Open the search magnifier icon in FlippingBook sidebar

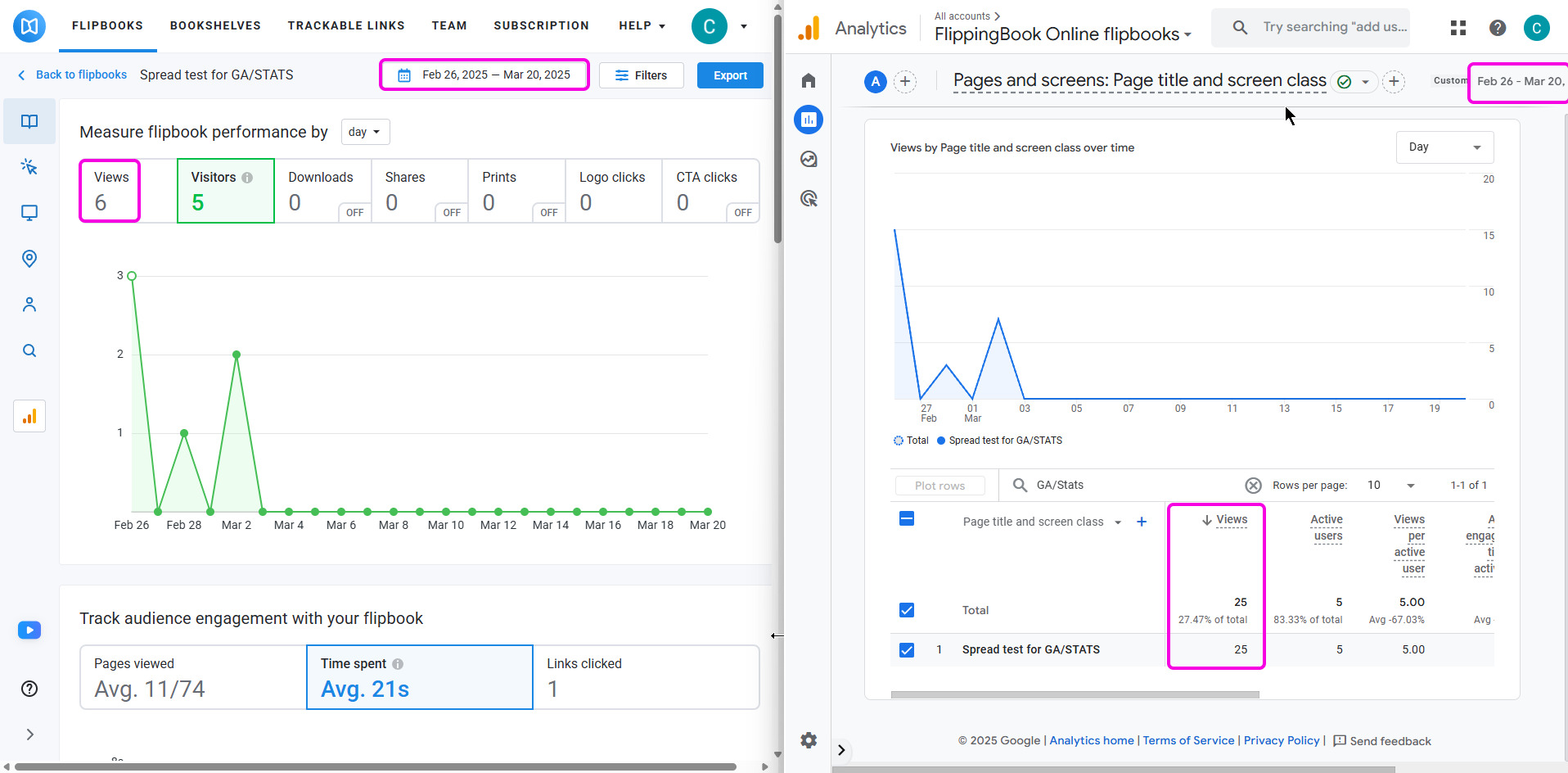click(x=29, y=350)
